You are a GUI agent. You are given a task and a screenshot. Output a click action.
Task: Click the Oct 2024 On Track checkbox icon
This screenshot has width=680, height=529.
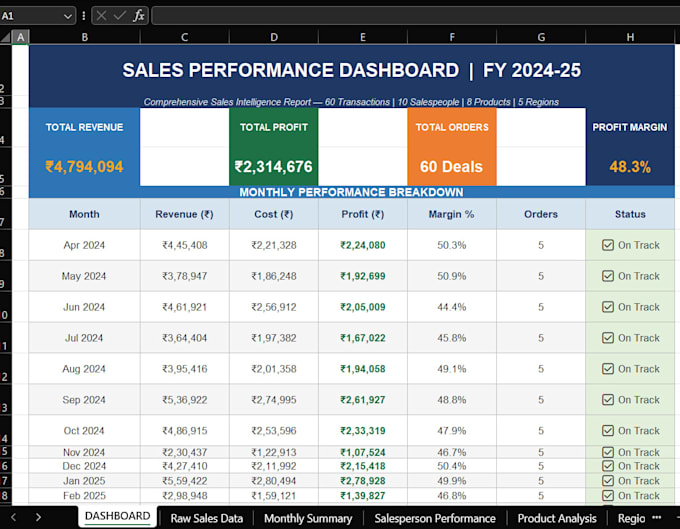click(x=608, y=431)
